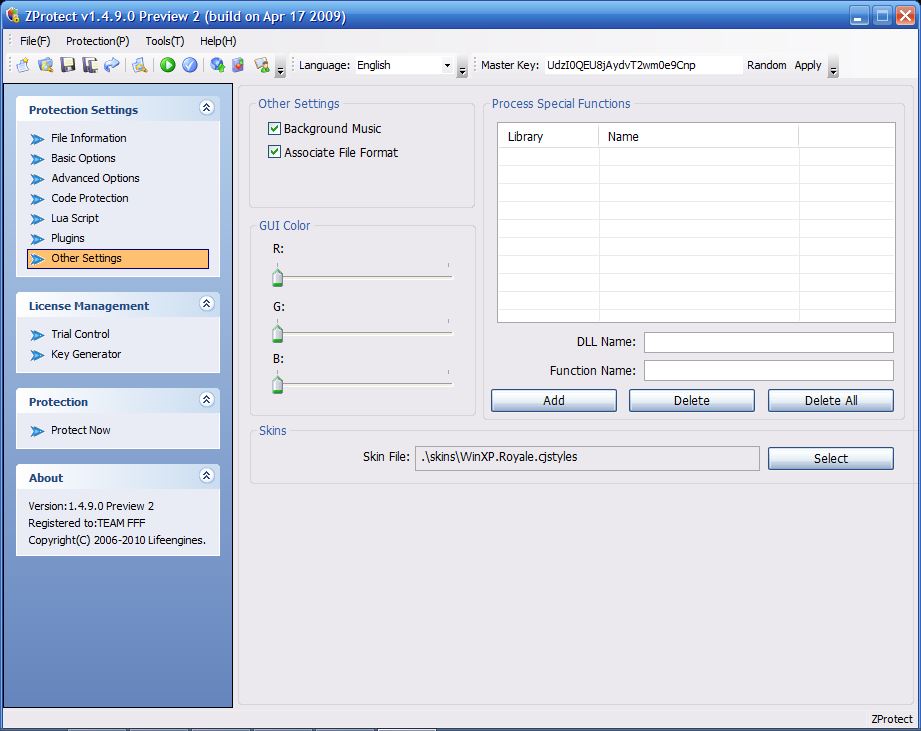Click the Delete function button
921x731 pixels.
tap(692, 400)
